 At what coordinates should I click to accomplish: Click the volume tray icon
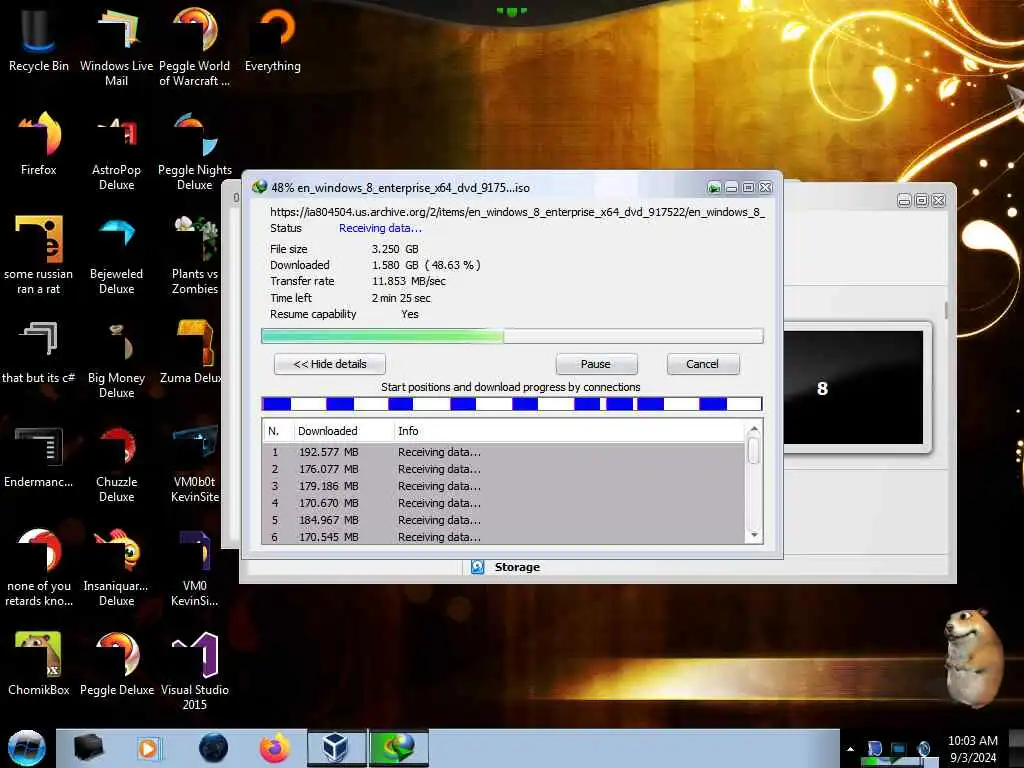pos(923,749)
